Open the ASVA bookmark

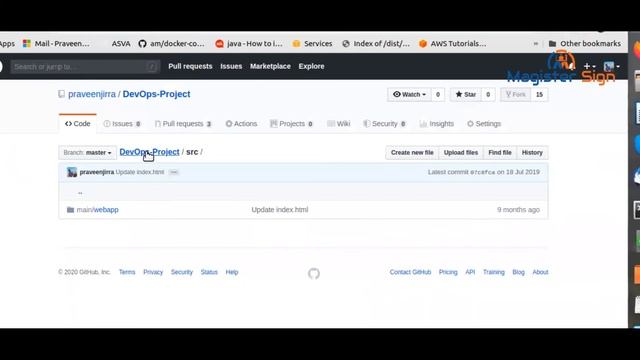pyautogui.click(x=121, y=44)
